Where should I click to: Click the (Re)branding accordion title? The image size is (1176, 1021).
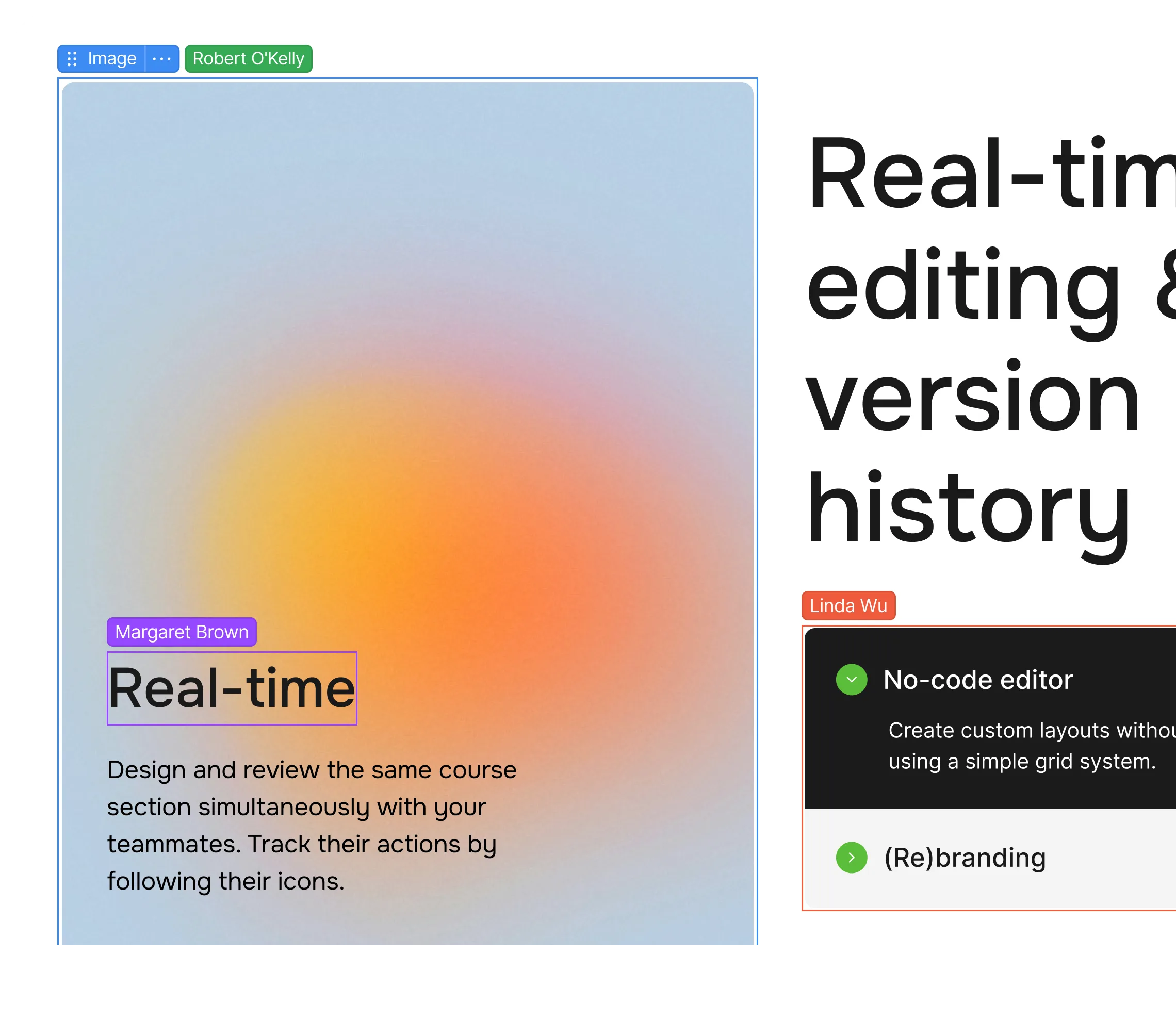965,858
